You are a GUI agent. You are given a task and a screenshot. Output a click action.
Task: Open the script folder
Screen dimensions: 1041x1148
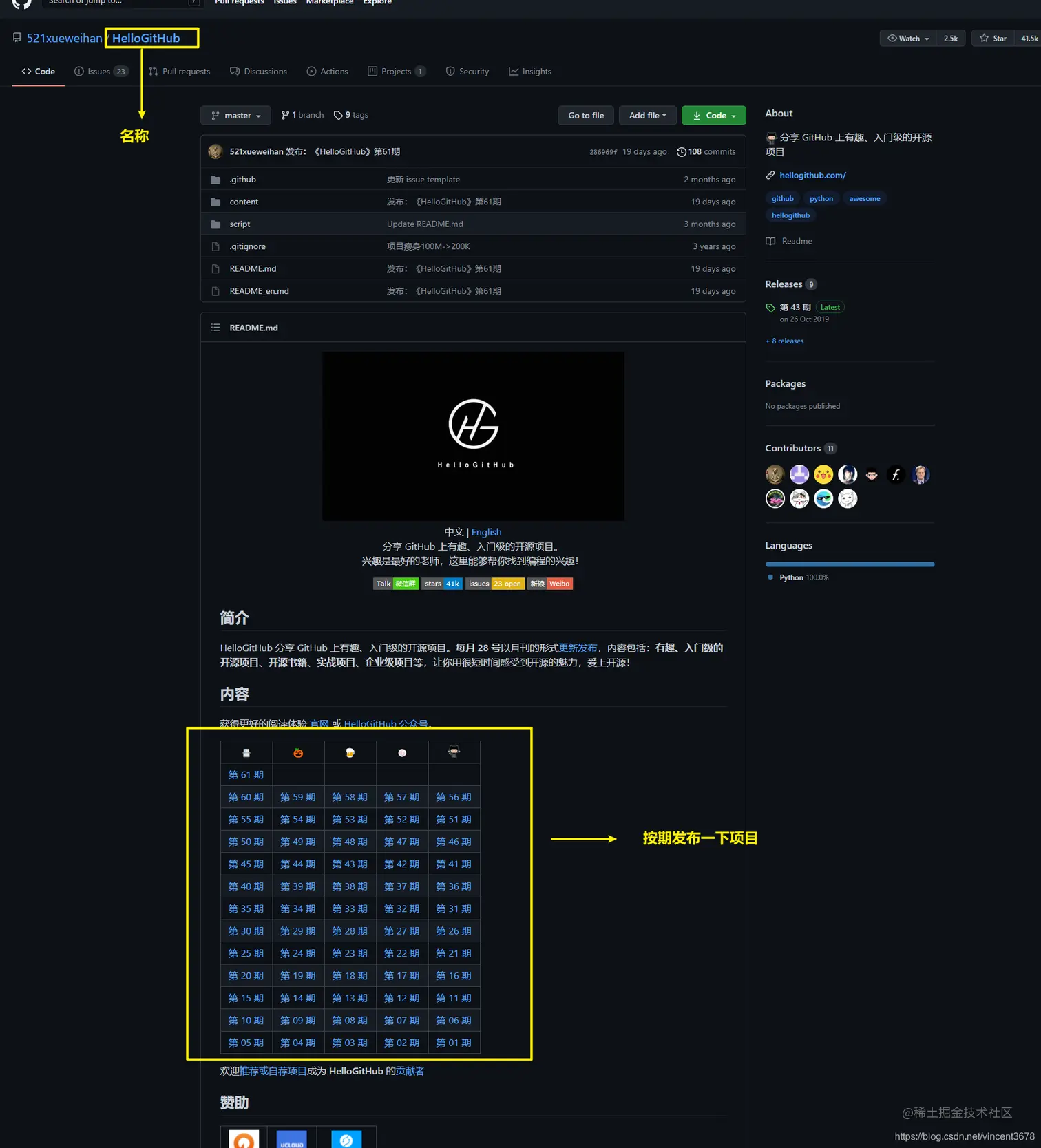point(240,224)
